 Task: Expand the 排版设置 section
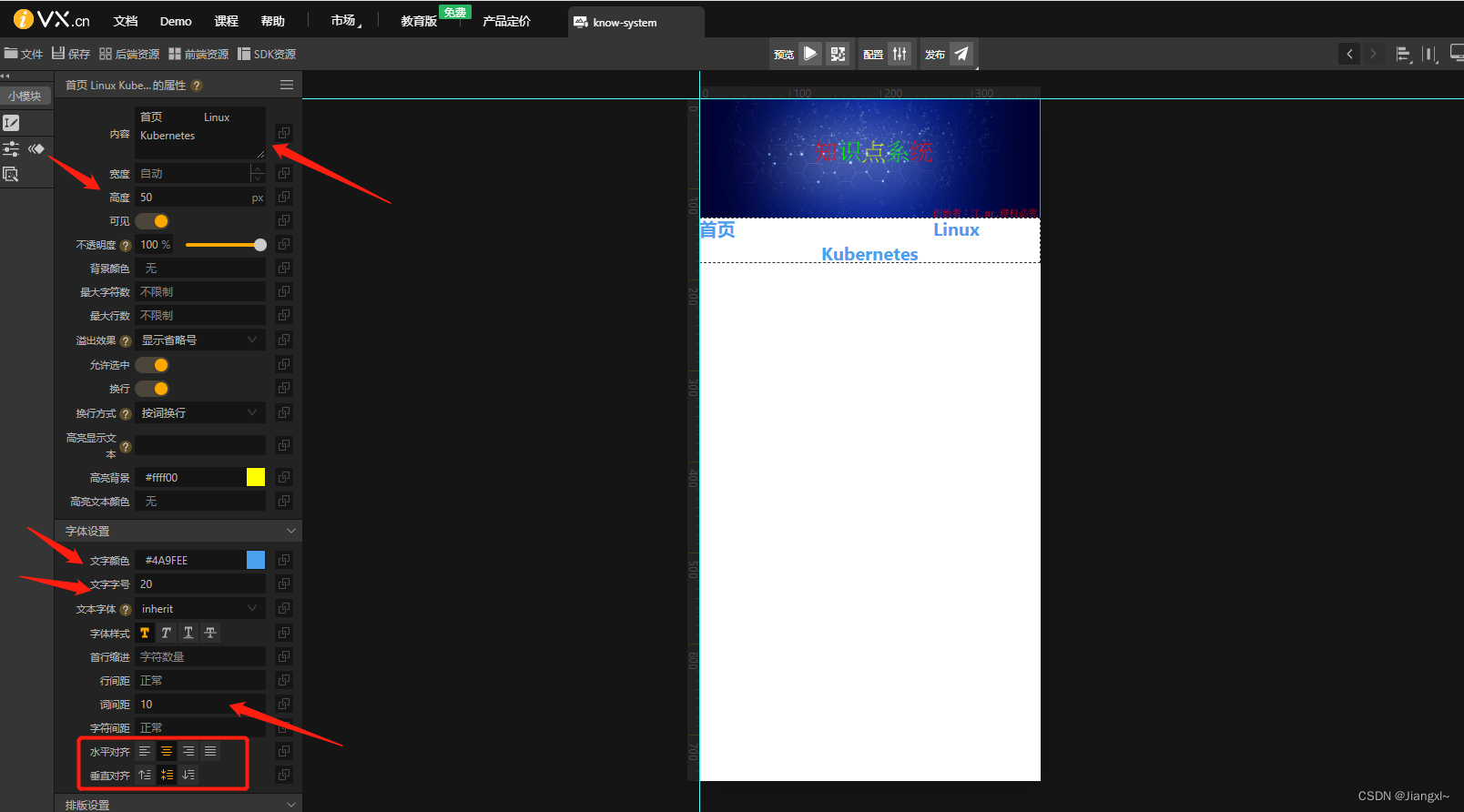coord(291,805)
